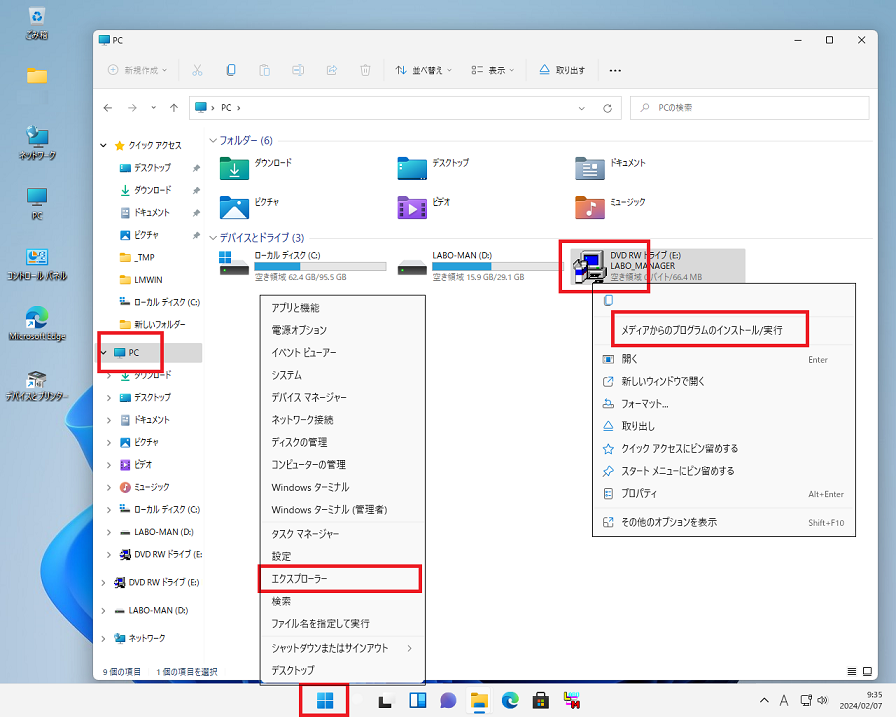The image size is (896, 717).
Task: Click the Delete trash icon in toolbar
Action: tap(365, 70)
